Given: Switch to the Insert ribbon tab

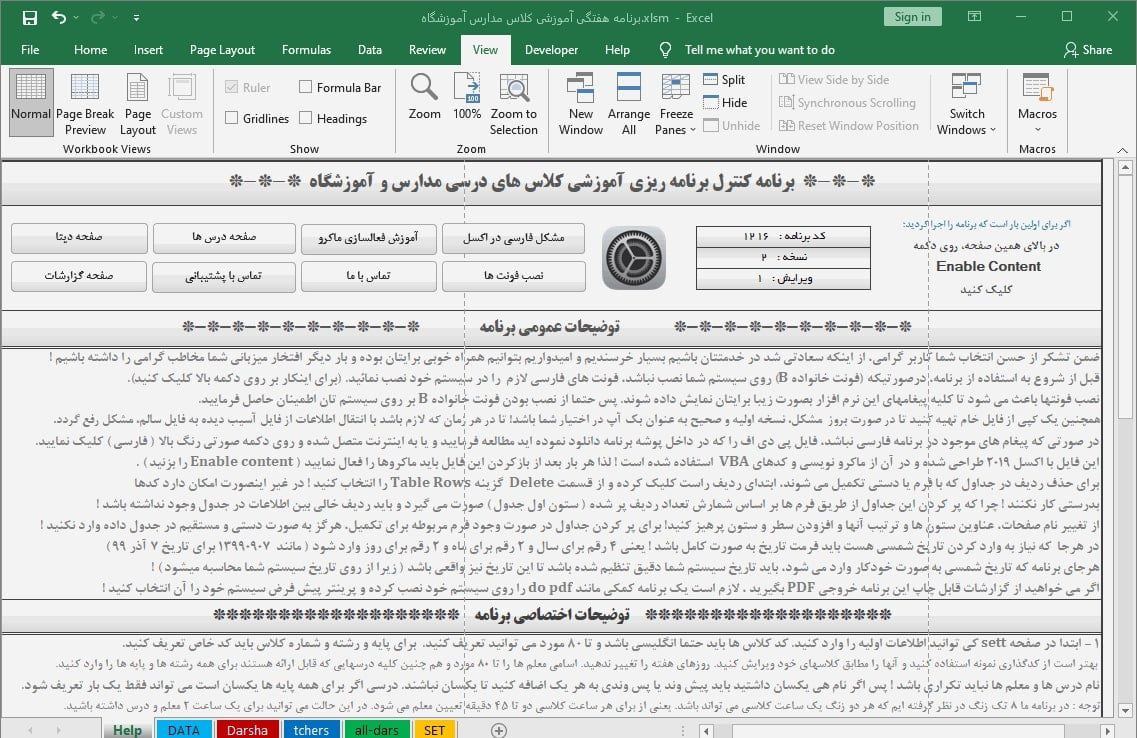Looking at the screenshot, I should 148,50.
